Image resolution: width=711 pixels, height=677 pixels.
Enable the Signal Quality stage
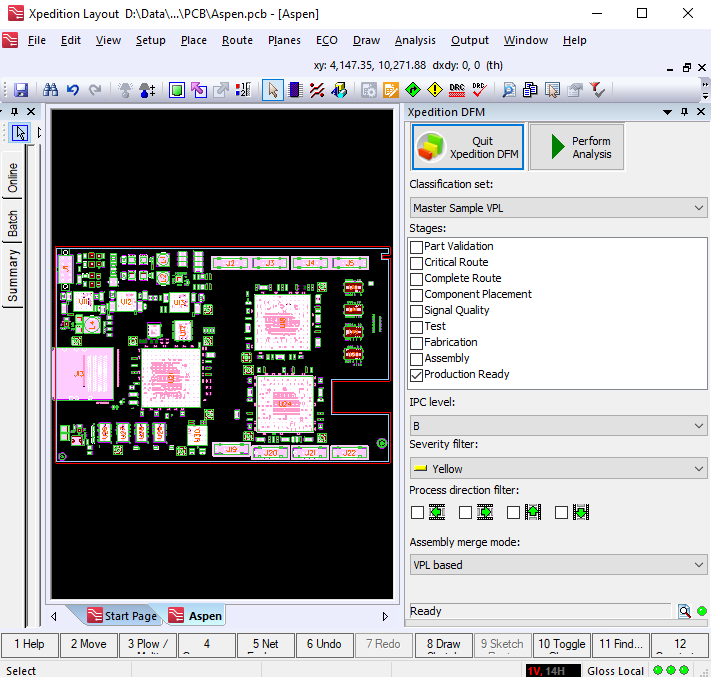[416, 311]
